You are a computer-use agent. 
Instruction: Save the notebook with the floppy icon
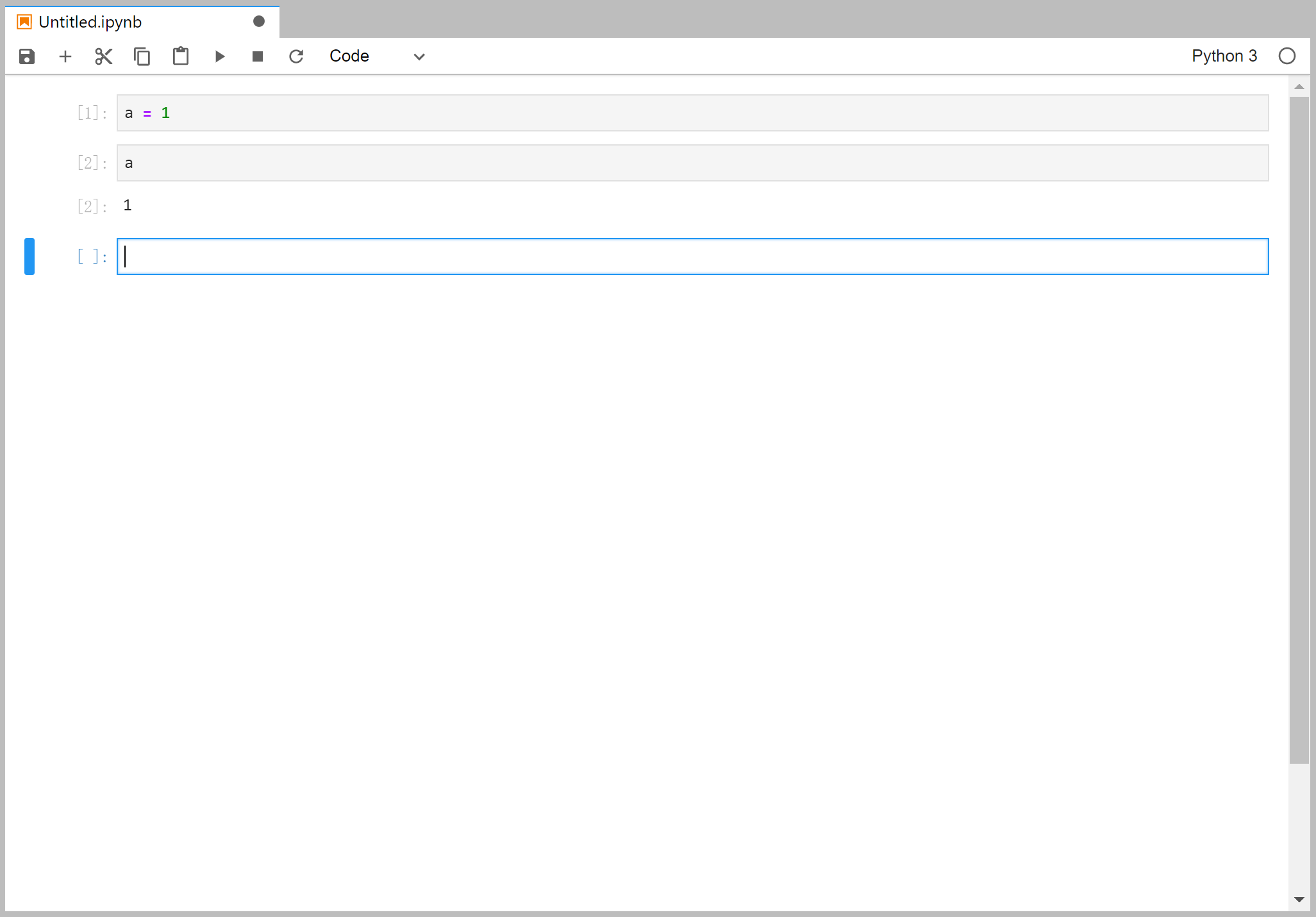point(27,56)
